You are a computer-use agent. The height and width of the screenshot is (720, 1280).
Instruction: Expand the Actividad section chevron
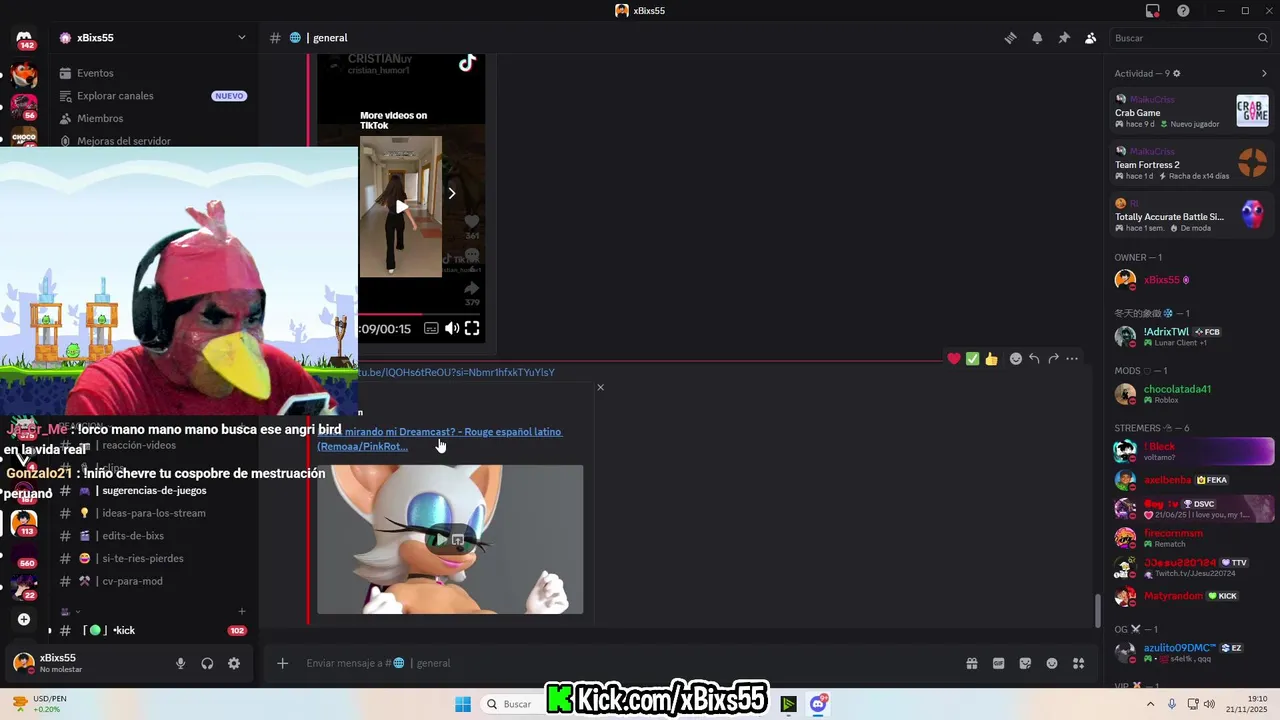[1264, 73]
